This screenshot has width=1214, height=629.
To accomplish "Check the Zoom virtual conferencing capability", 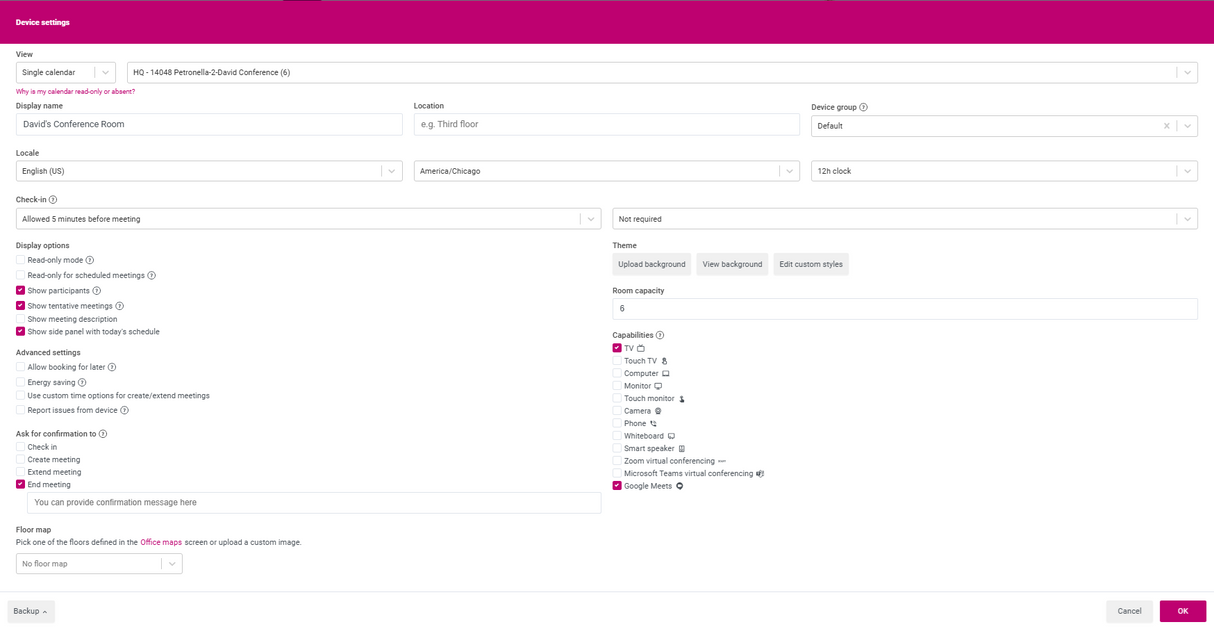I will click(x=616, y=460).
